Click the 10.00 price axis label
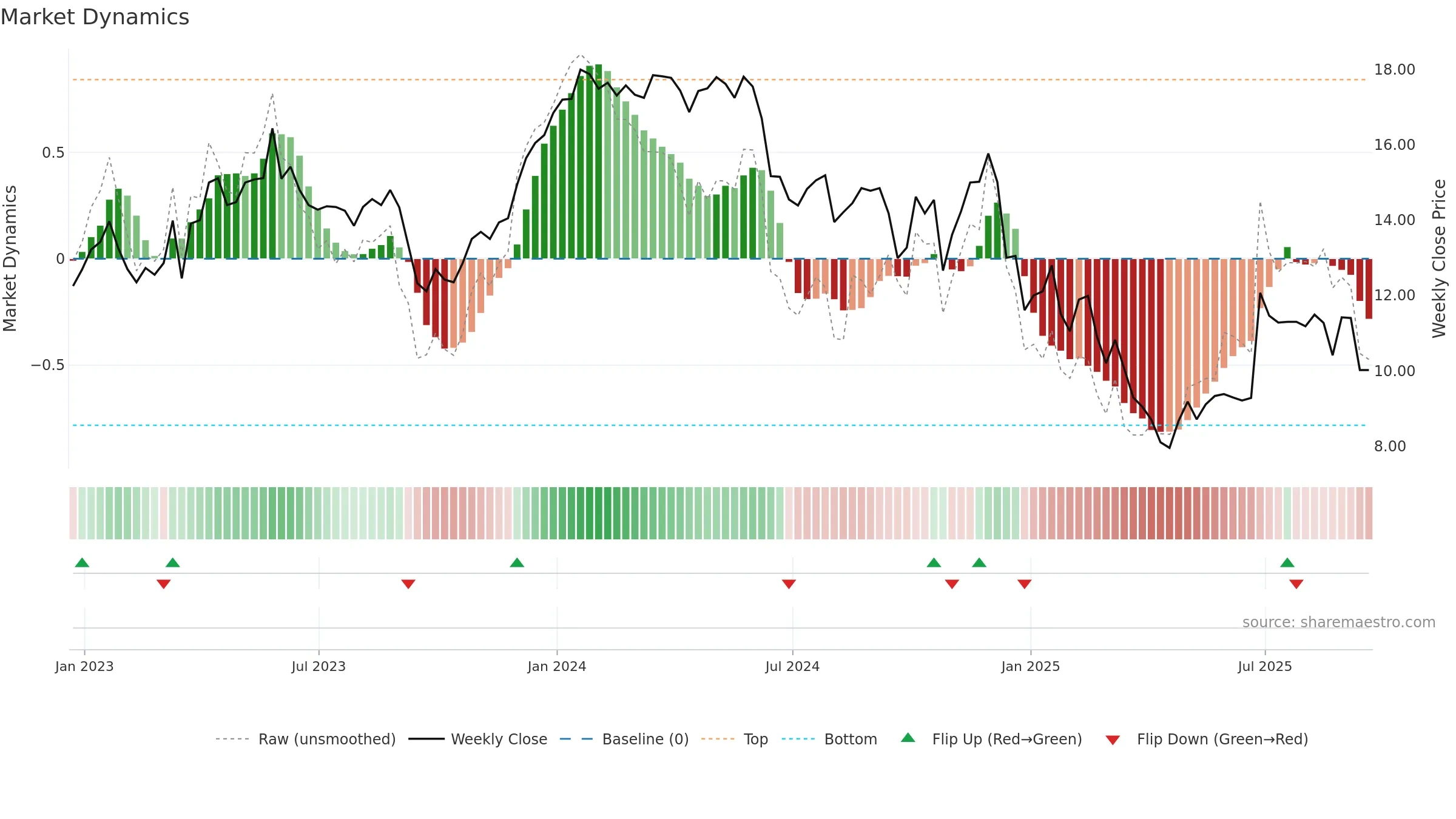 [1395, 371]
